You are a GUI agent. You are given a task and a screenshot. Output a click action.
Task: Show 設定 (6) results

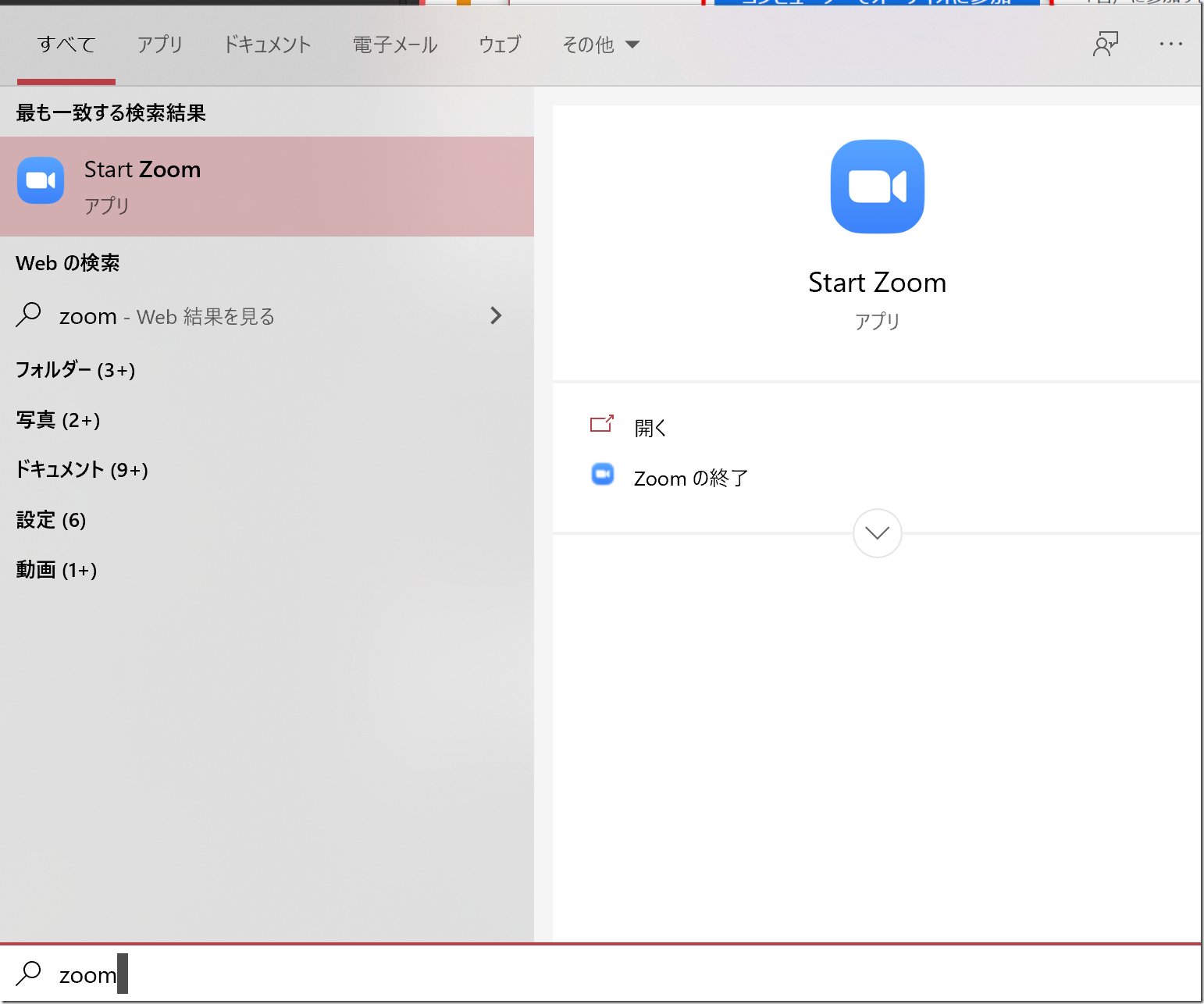tap(52, 520)
